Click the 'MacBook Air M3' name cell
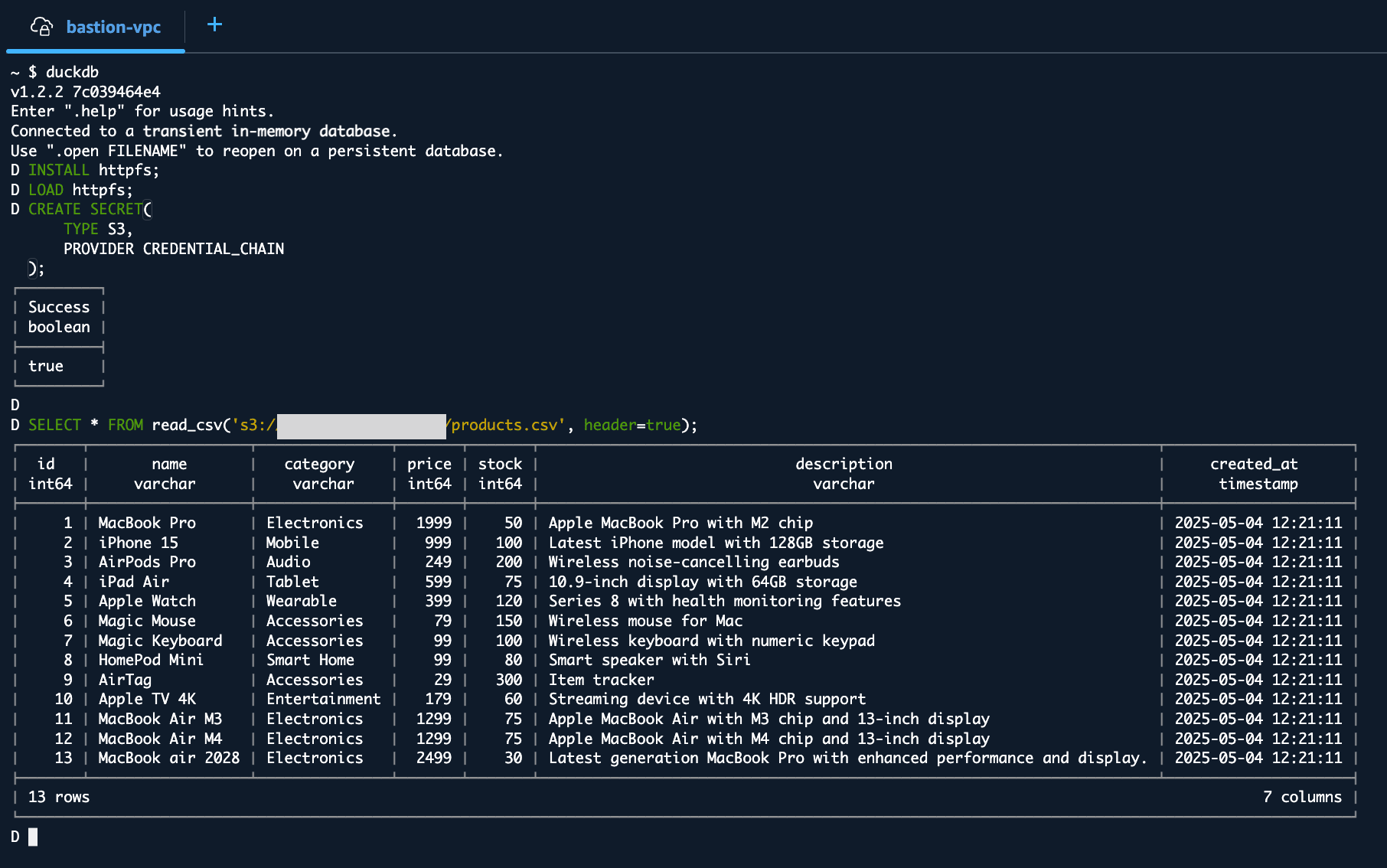 [160, 719]
